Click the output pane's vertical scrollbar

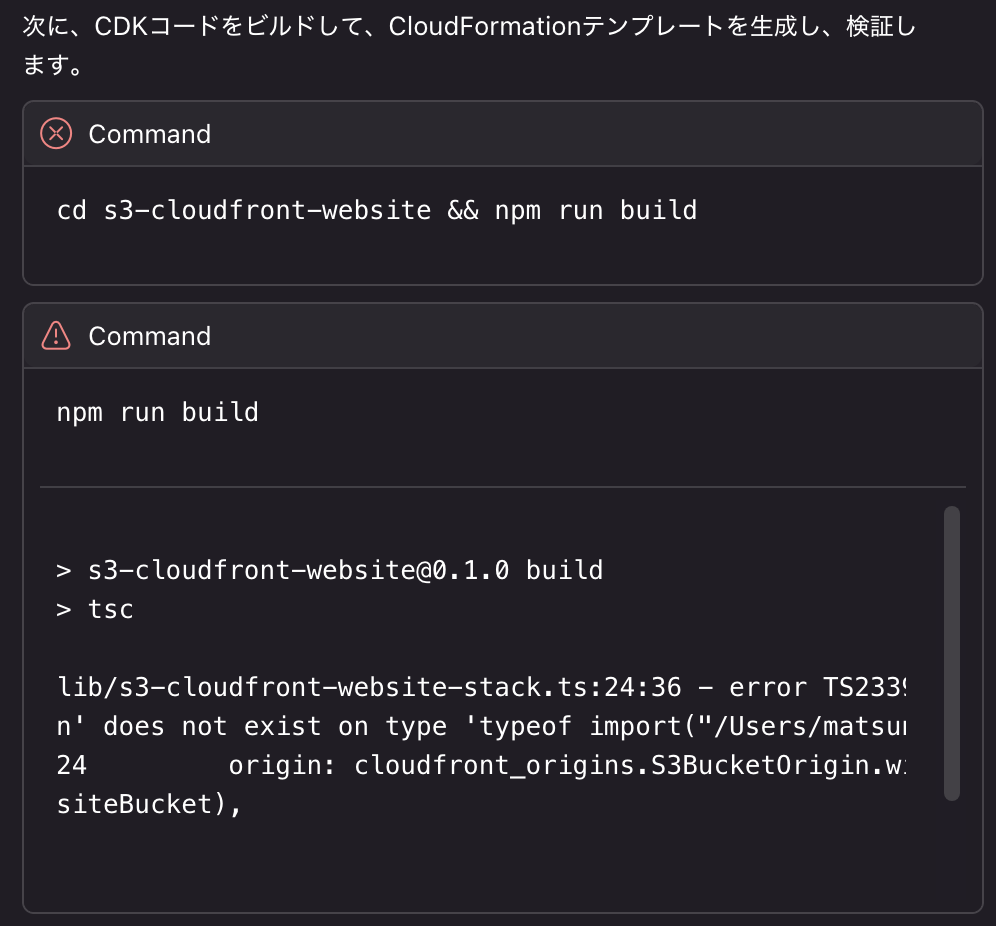(x=951, y=652)
